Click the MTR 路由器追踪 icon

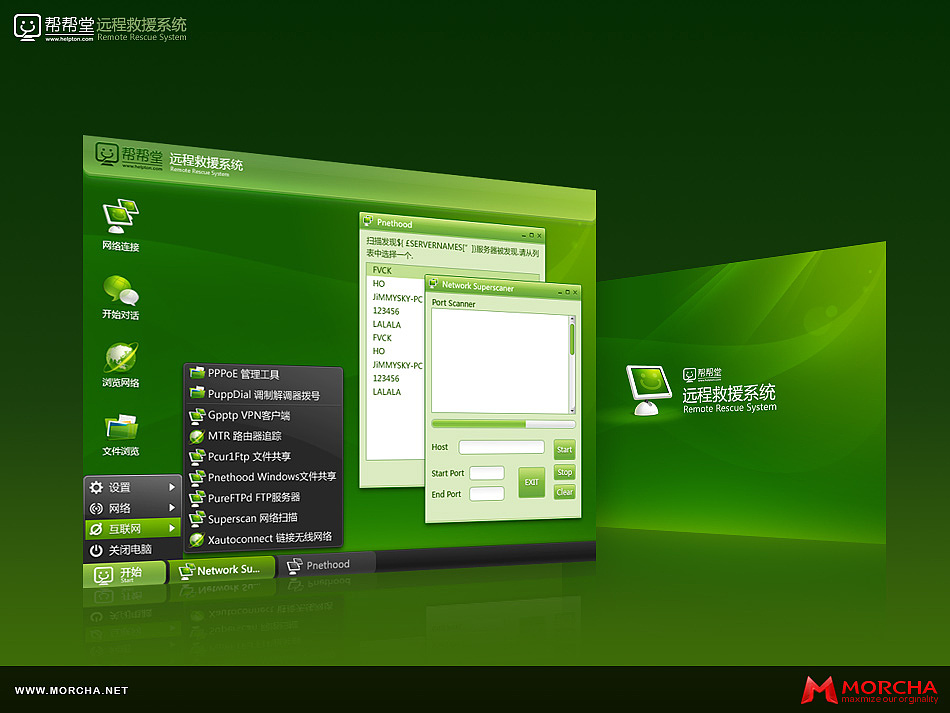click(196, 436)
